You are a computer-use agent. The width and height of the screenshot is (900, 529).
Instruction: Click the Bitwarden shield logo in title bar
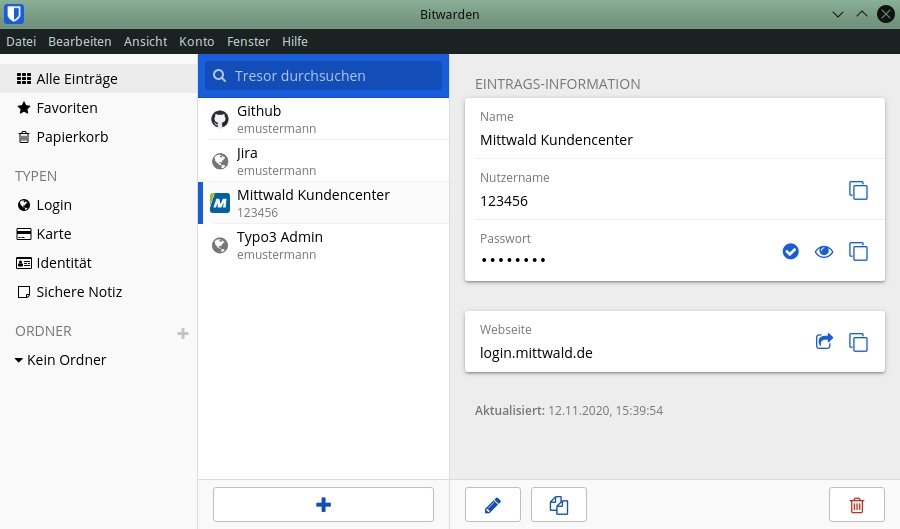coord(14,14)
